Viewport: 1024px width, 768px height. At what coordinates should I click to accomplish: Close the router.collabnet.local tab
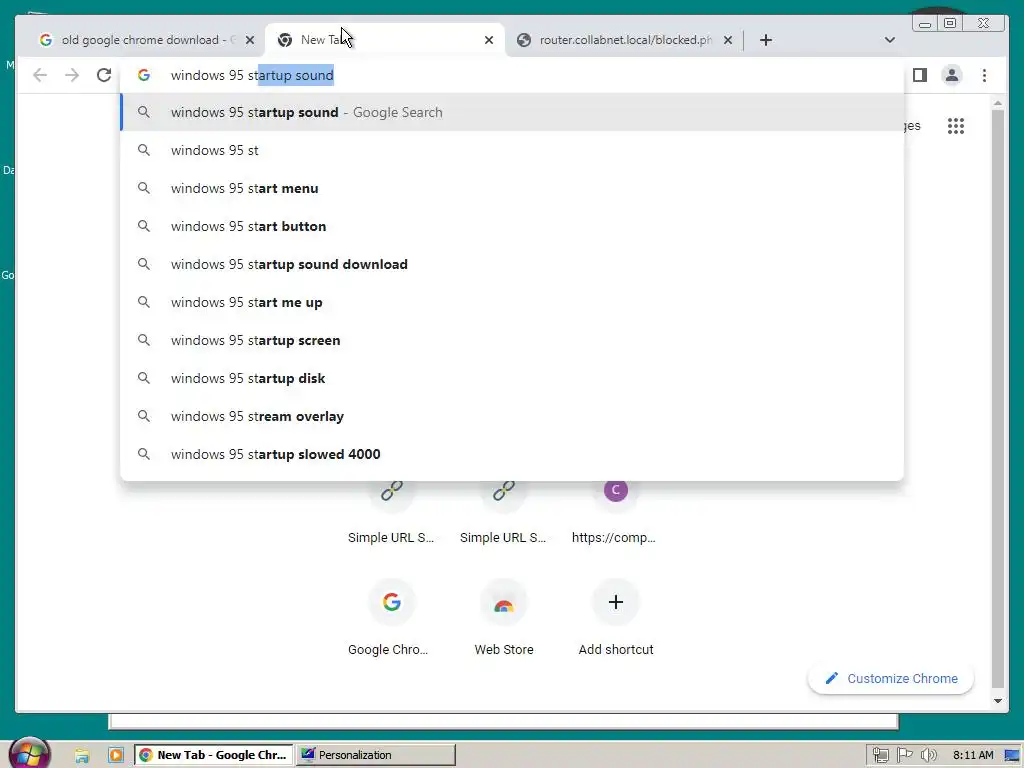click(x=728, y=40)
